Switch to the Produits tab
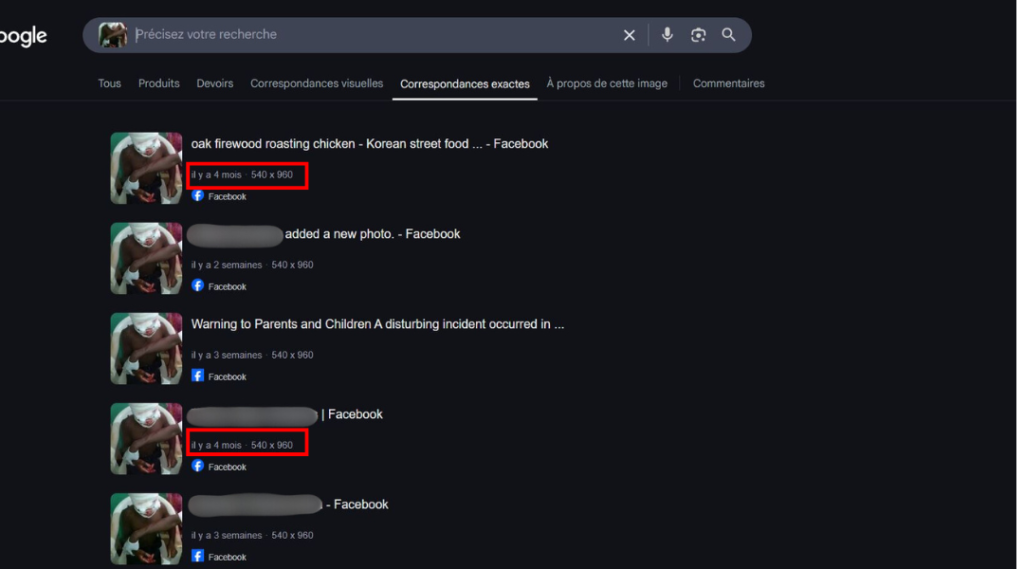Viewport: 1024px width, 569px height. [159, 84]
